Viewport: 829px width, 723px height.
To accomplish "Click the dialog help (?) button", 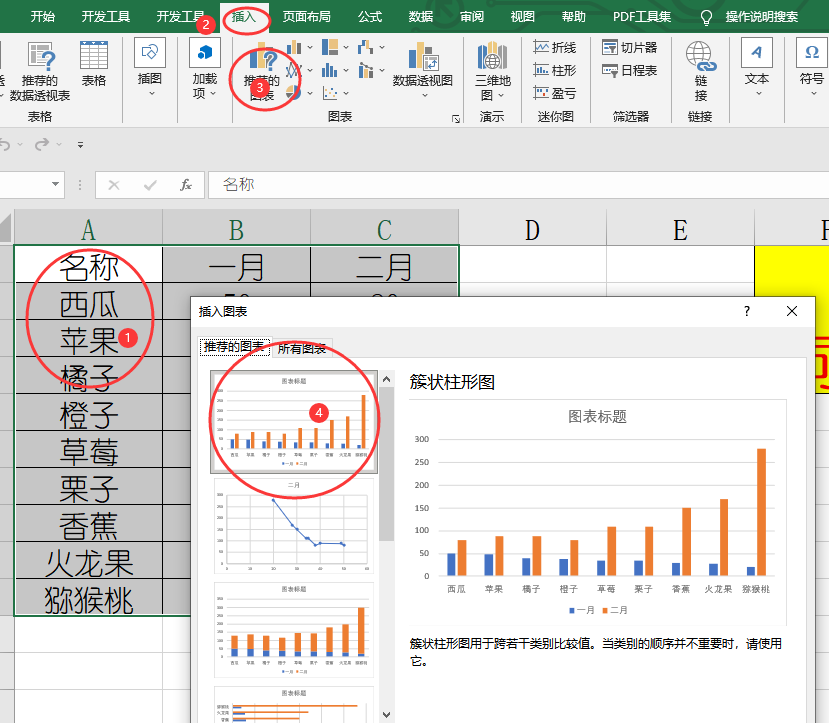I will tap(747, 311).
